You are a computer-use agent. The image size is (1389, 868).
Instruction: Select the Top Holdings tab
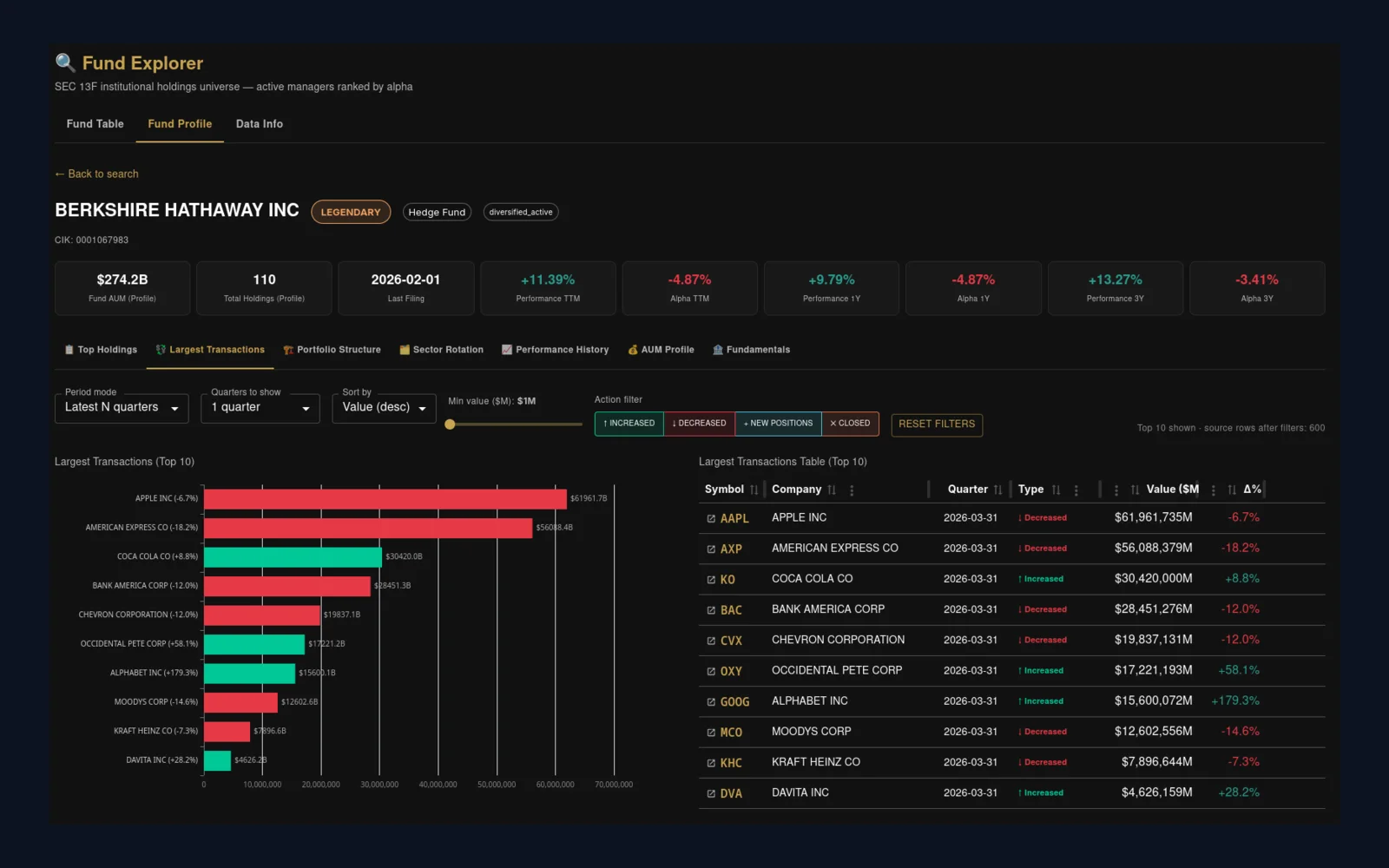click(101, 350)
